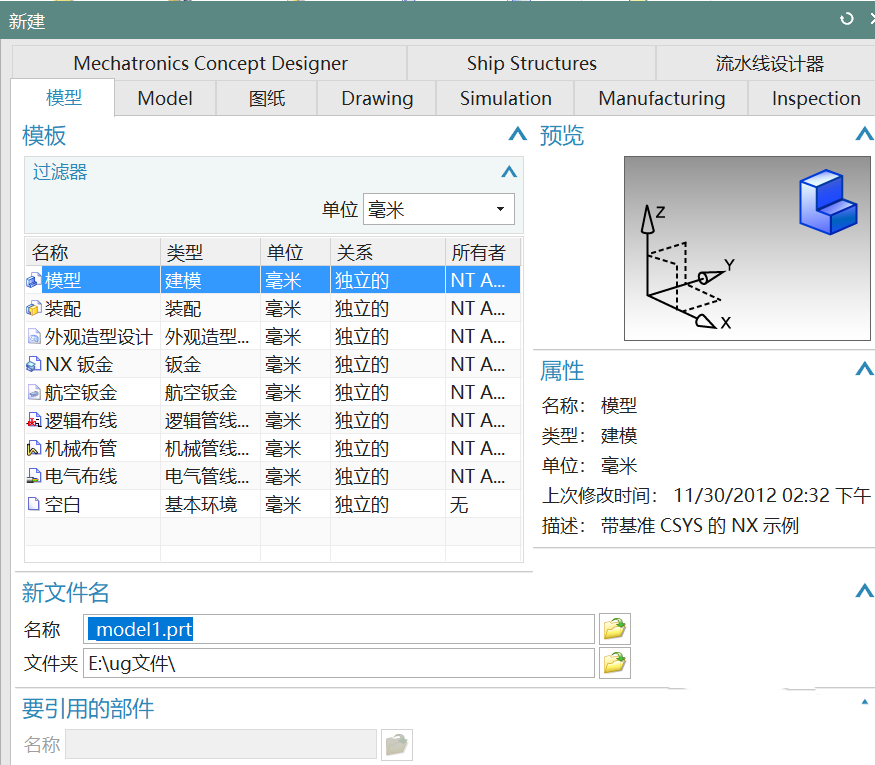This screenshot has width=875, height=765.
Task: Collapse the 过滤器 filter section
Action: [509, 171]
